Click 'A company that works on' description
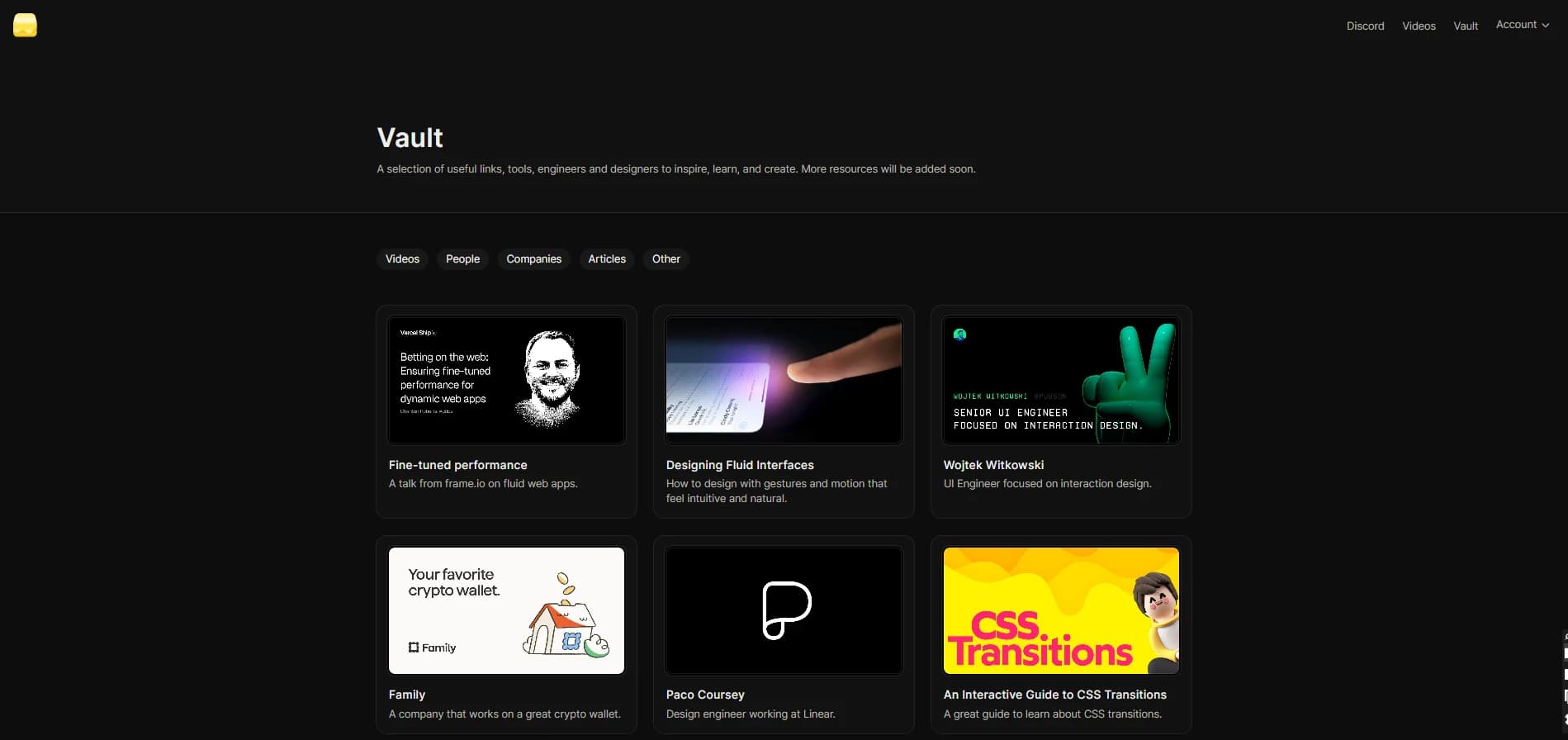The image size is (1568, 740). pyautogui.click(x=505, y=714)
